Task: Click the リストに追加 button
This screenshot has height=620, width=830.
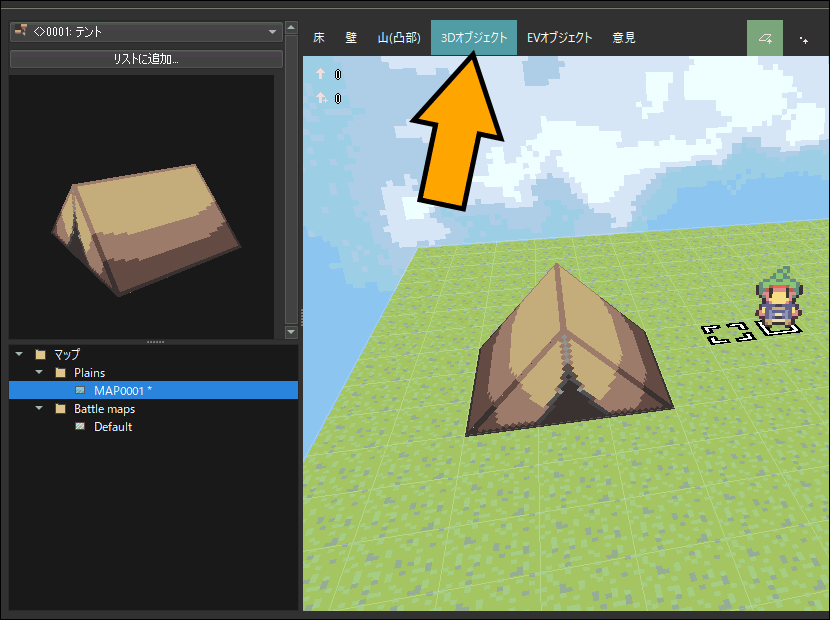Action: pyautogui.click(x=146, y=59)
